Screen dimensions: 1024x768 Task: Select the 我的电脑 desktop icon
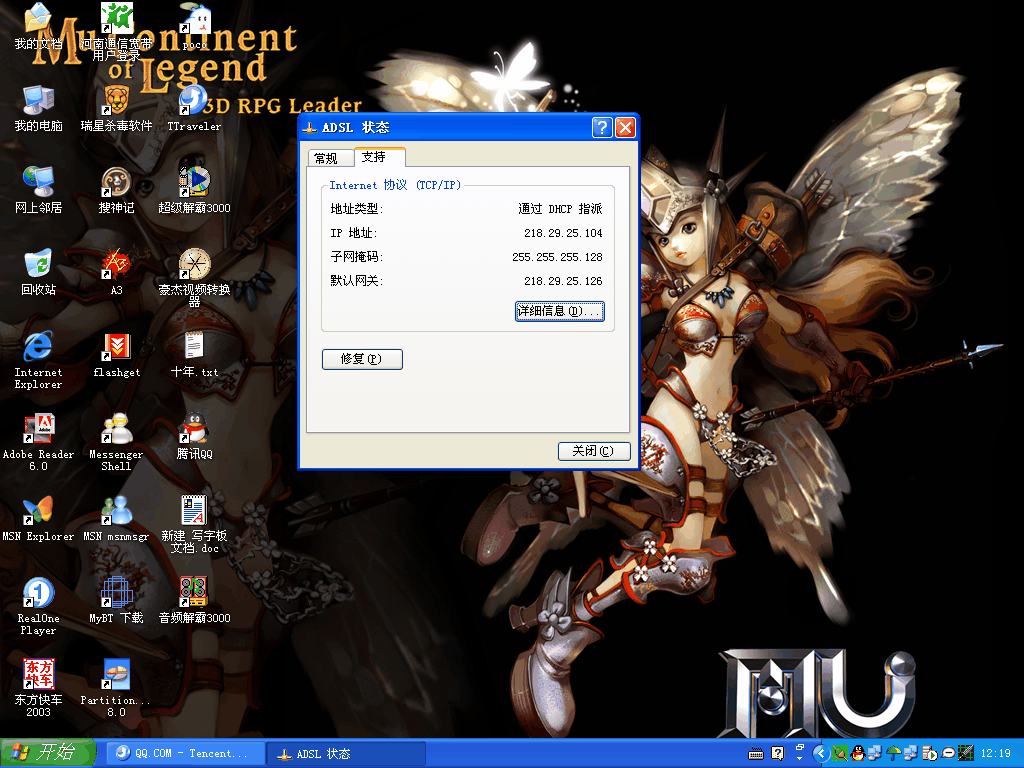pyautogui.click(x=38, y=108)
